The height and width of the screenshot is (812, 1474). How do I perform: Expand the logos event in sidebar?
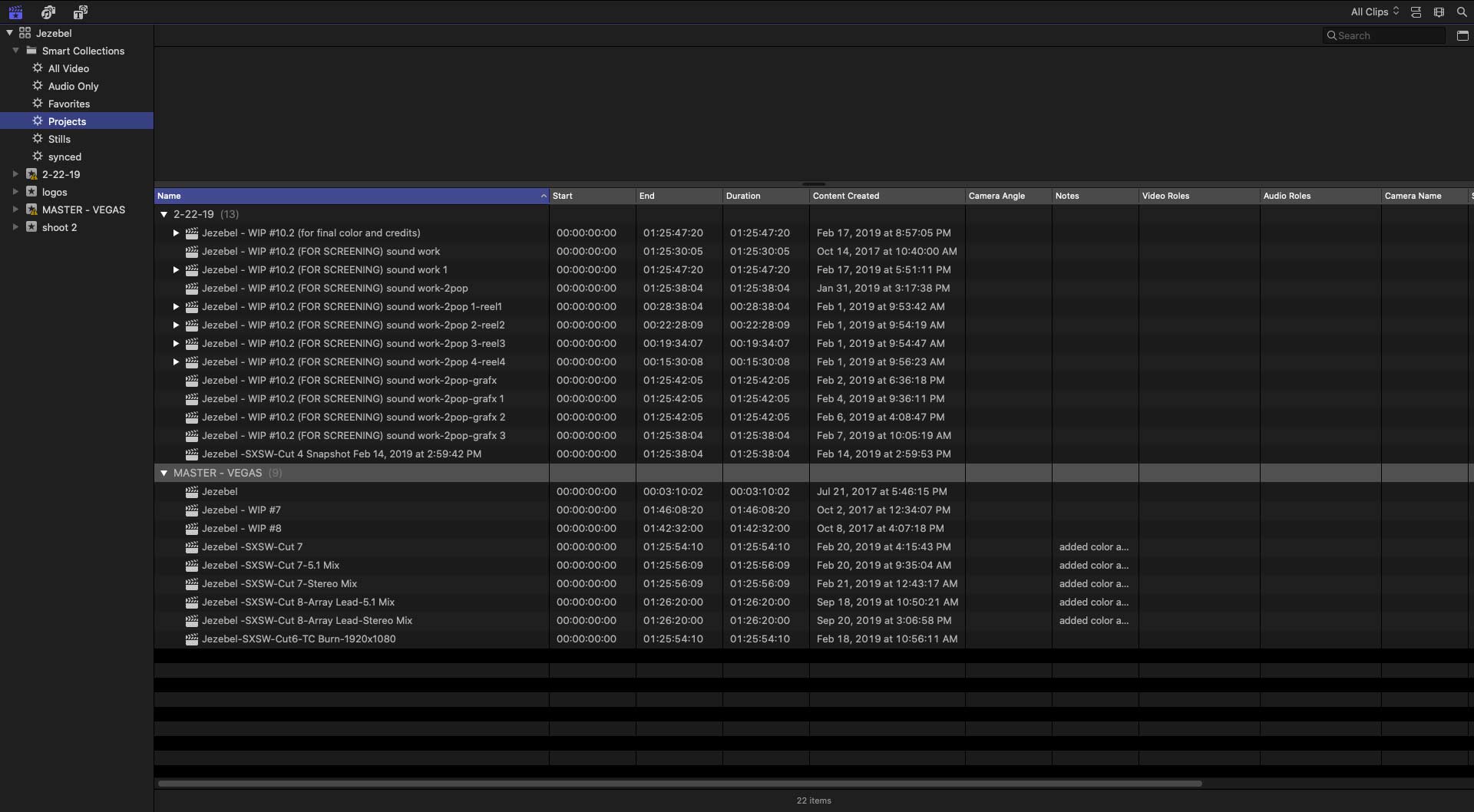point(15,192)
